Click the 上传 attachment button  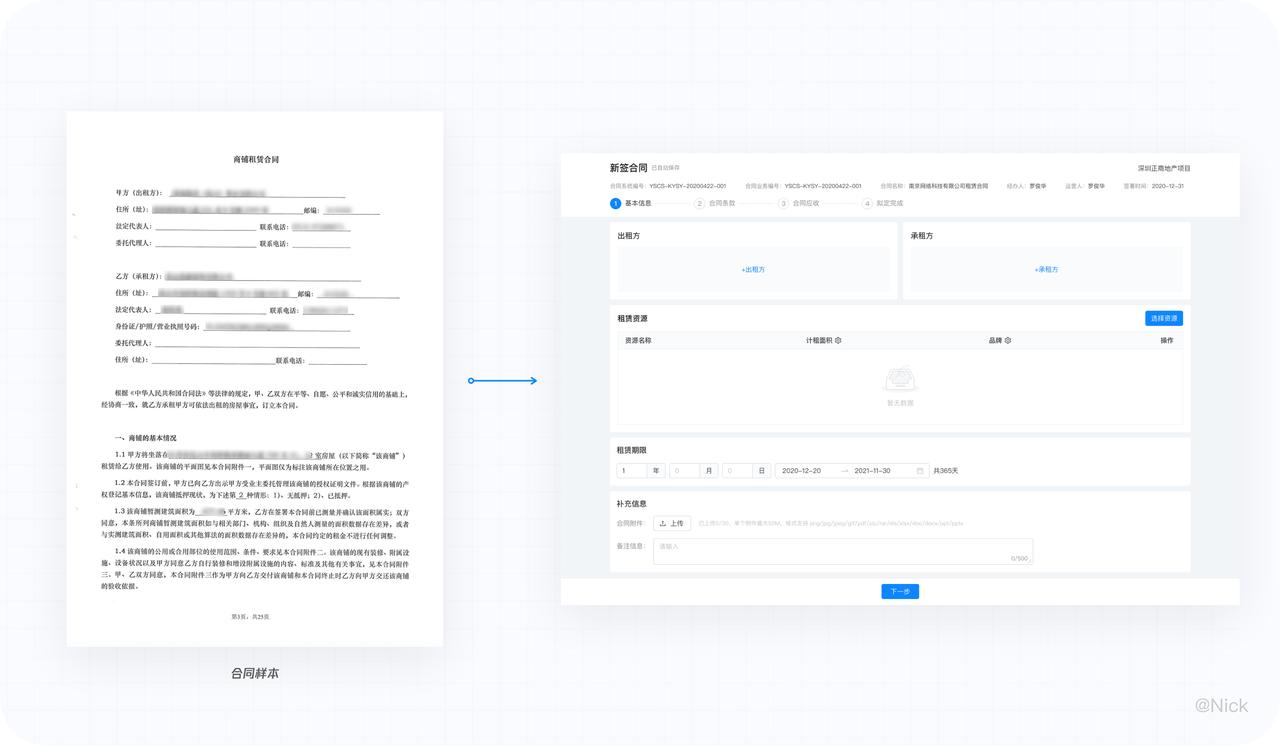coord(672,523)
